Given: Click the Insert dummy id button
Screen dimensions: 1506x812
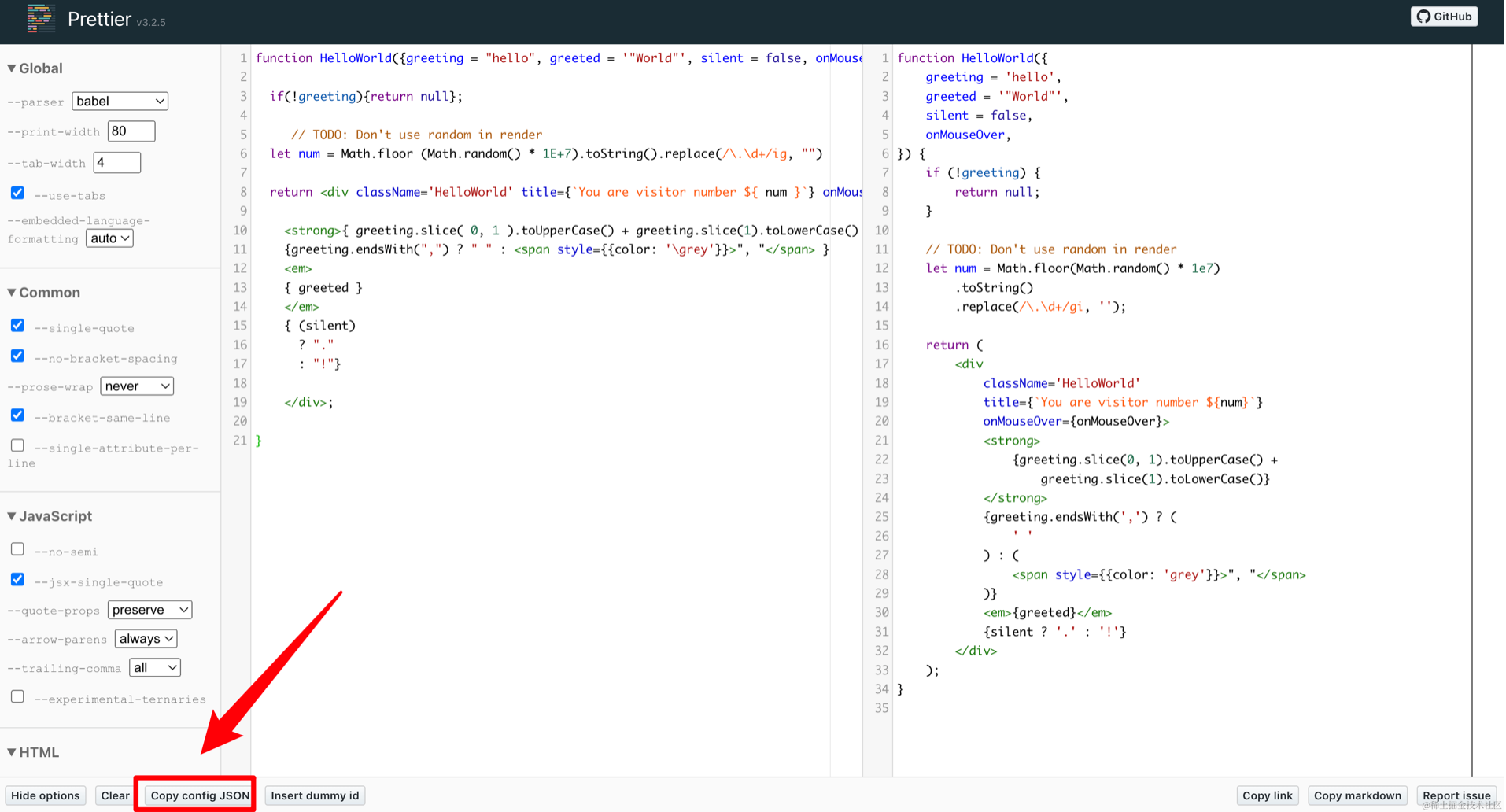Looking at the screenshot, I should (315, 795).
